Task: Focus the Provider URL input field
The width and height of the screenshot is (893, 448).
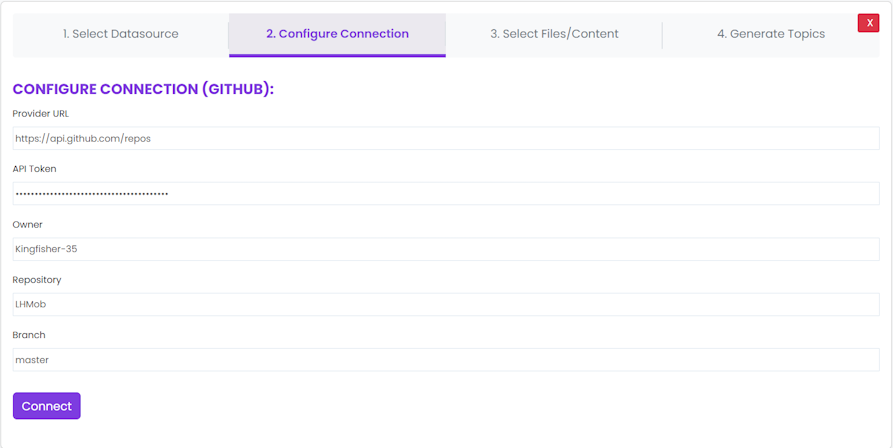Action: pos(445,138)
